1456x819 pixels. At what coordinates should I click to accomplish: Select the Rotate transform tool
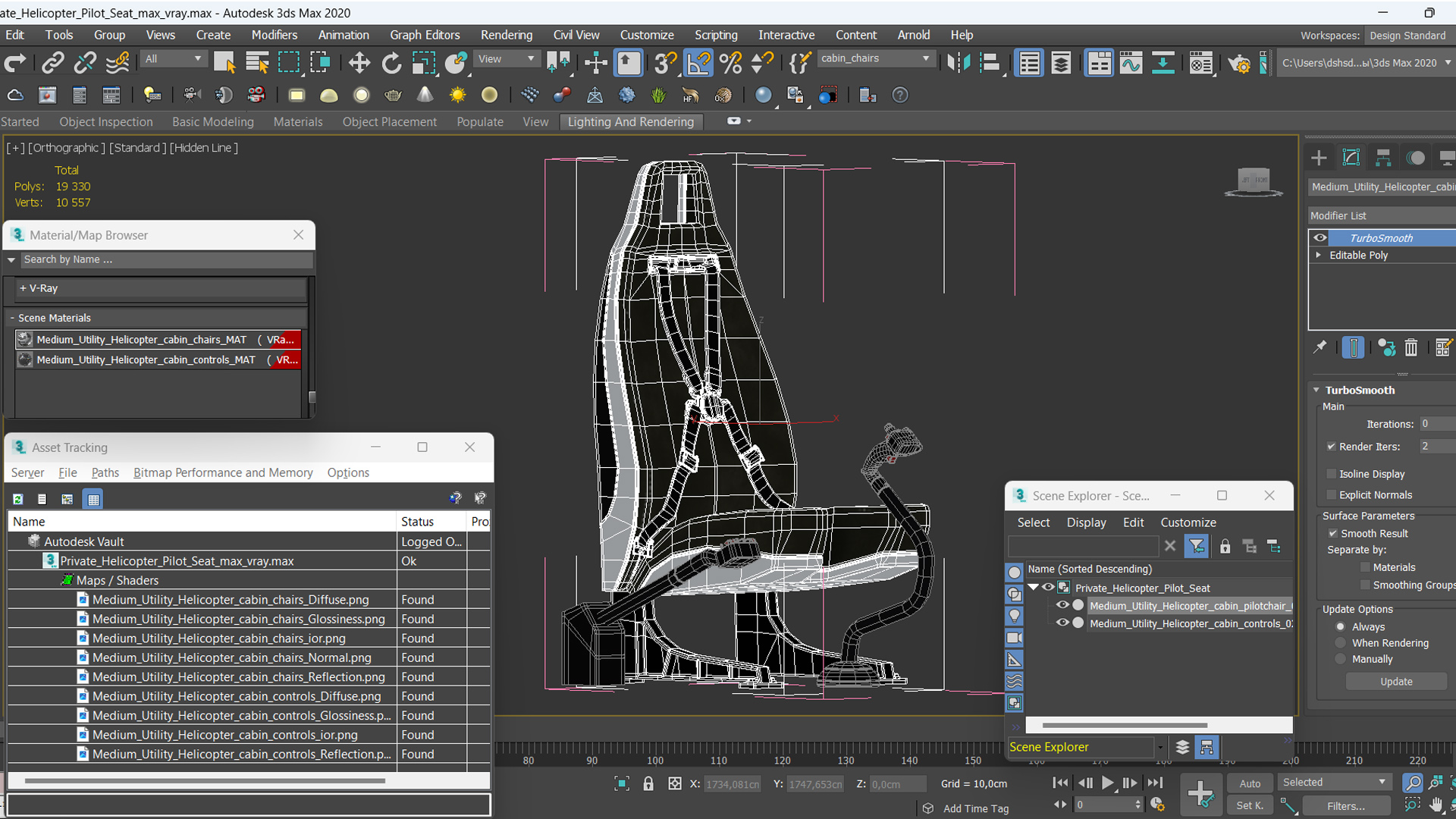click(x=391, y=63)
